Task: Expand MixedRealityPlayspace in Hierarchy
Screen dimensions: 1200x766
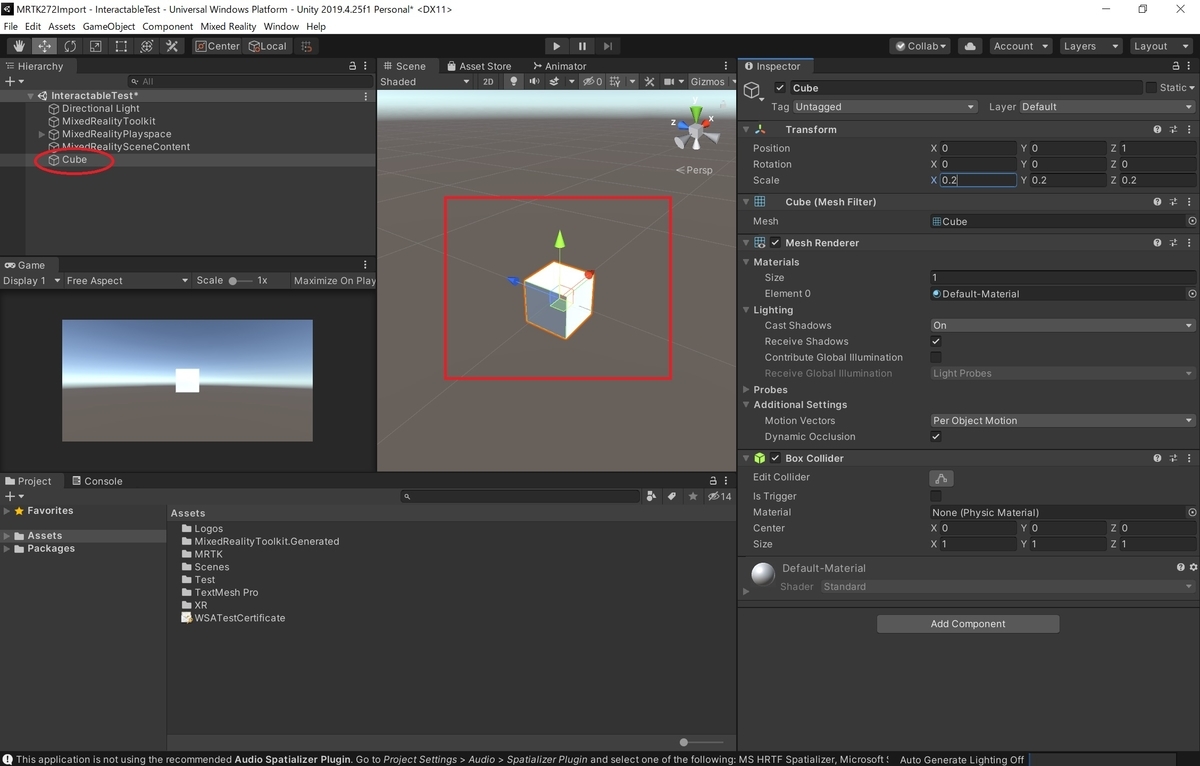Action: (x=42, y=134)
